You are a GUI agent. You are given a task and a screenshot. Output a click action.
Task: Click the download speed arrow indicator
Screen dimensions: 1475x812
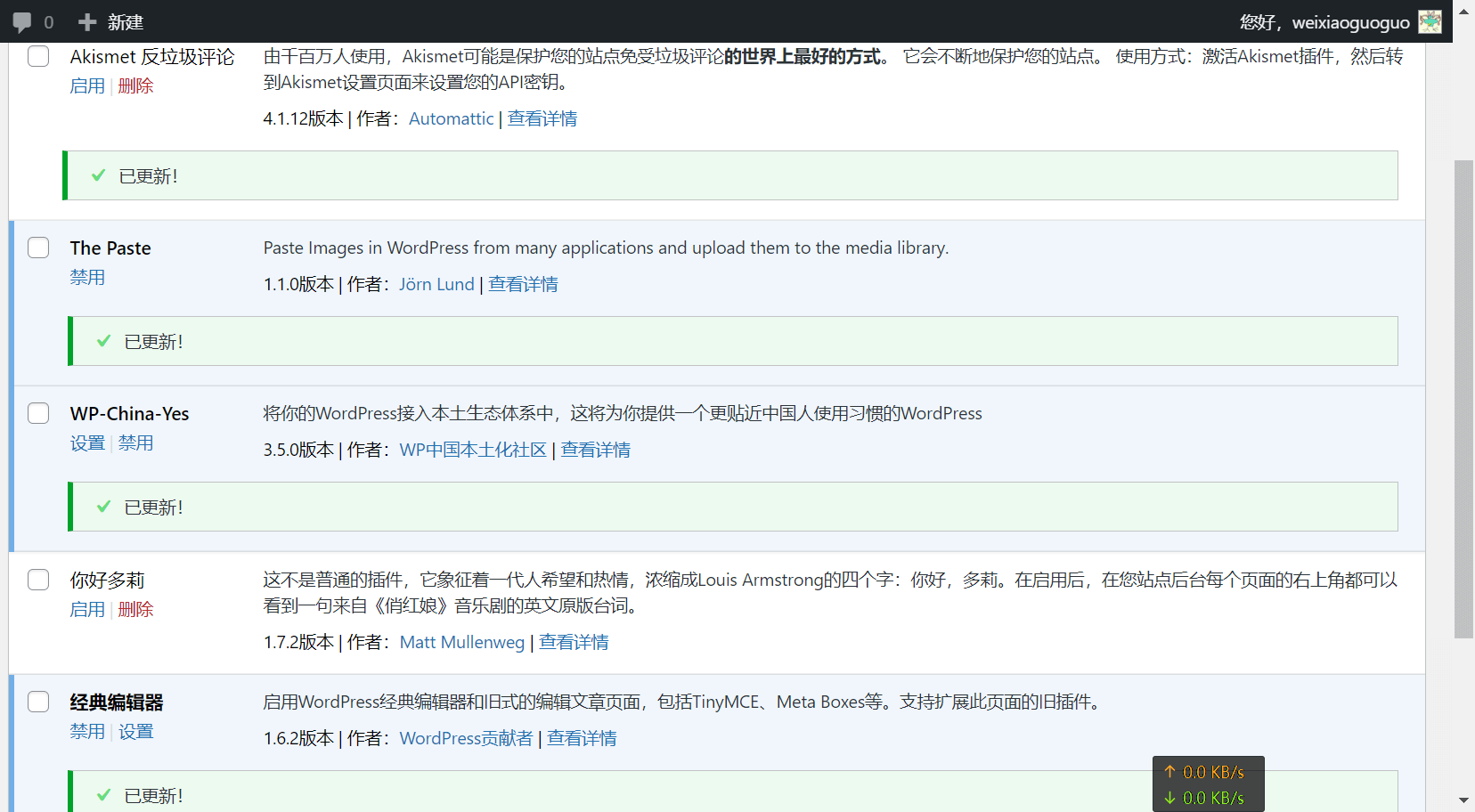click(x=1170, y=797)
